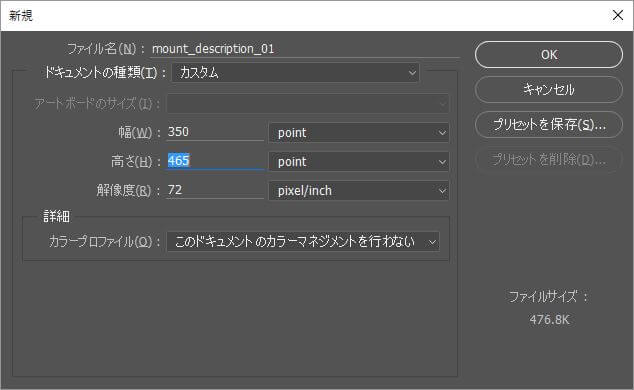Screen dimensions: 634x390
Task: Click the 高さ(H) label
Action: pos(135,161)
